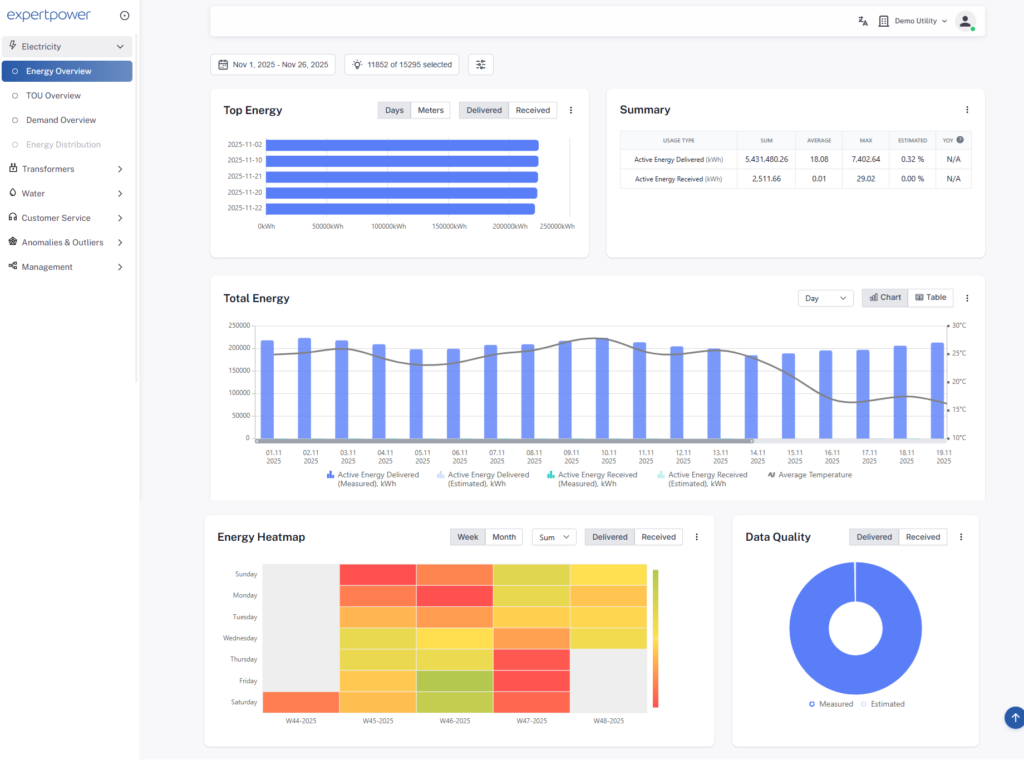Screen dimensions: 1024x770
Task: Expand the Management menu chevron
Action: (120, 267)
